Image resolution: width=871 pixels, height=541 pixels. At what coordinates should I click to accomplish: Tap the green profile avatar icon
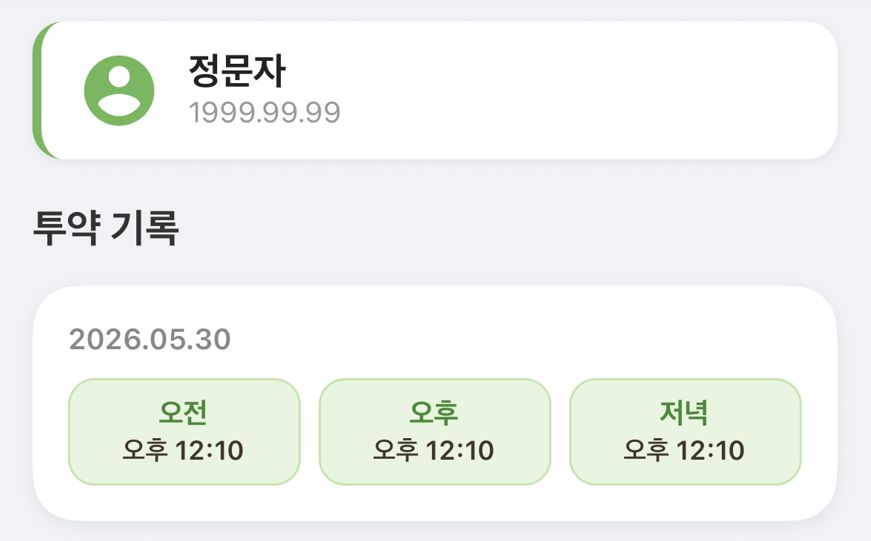[119, 91]
